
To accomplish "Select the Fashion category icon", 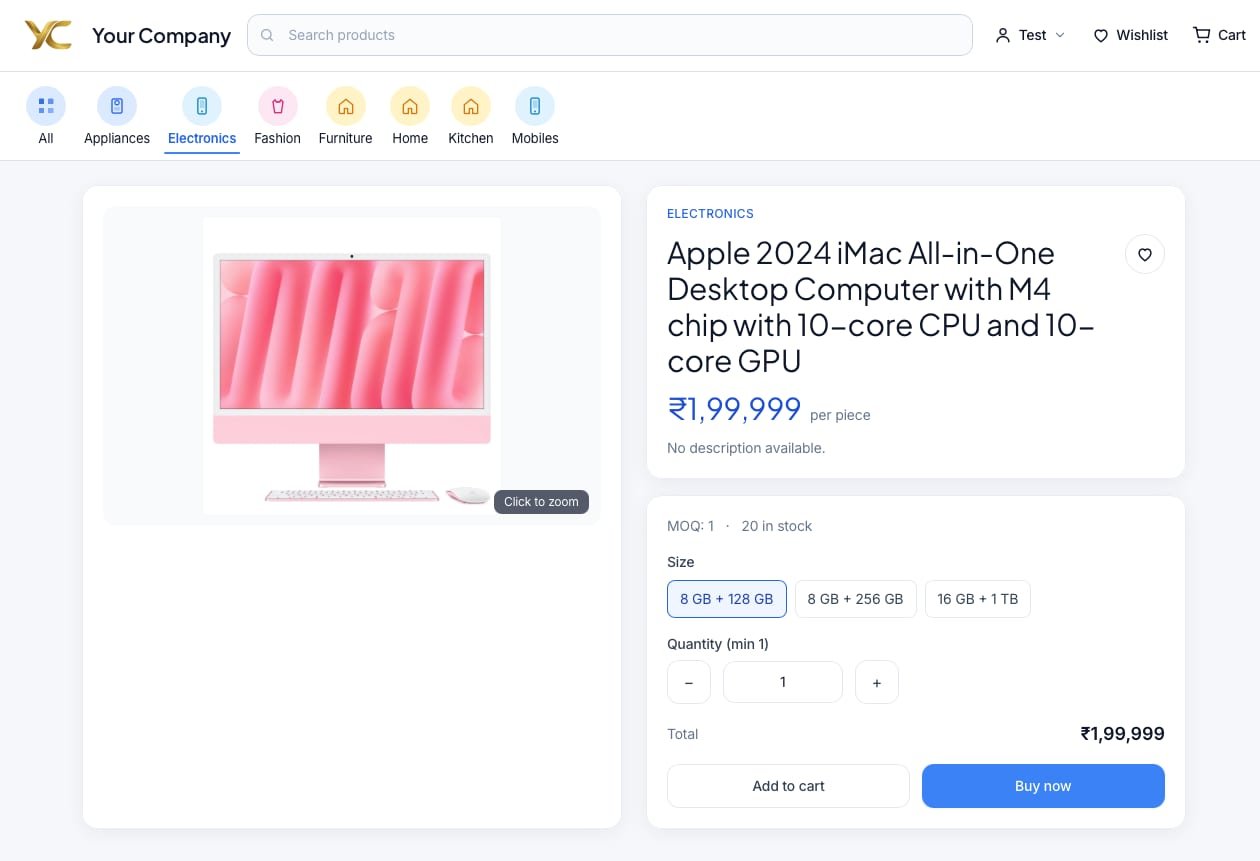I will pos(278,106).
